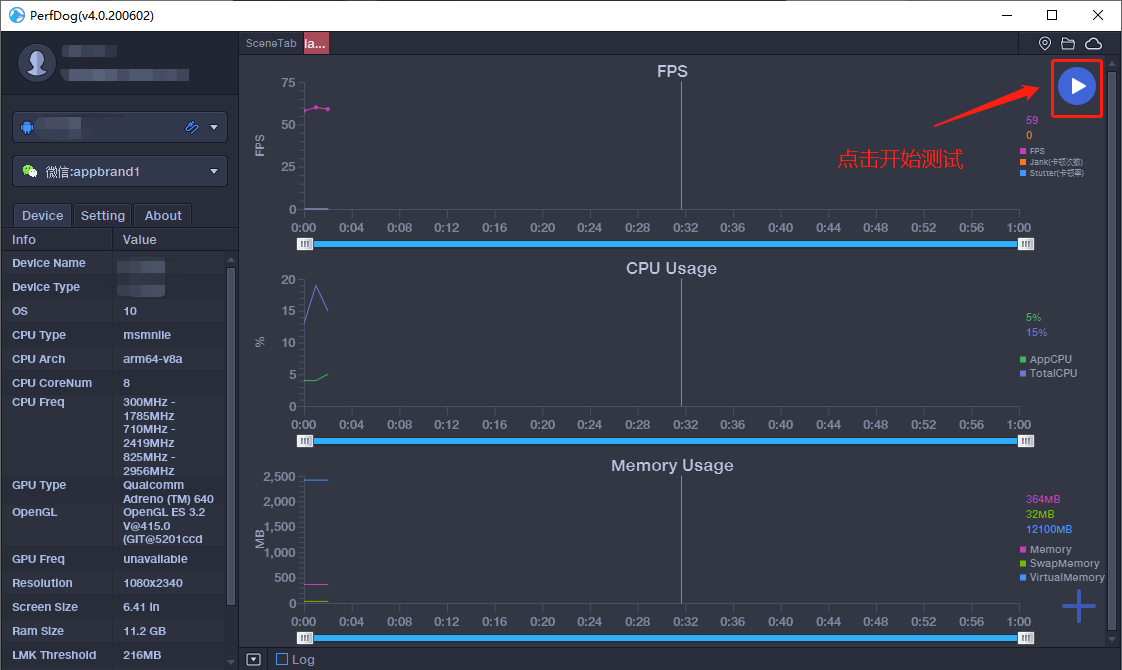Image resolution: width=1122 pixels, height=670 pixels.
Task: Click the Info column header
Action: (24, 240)
